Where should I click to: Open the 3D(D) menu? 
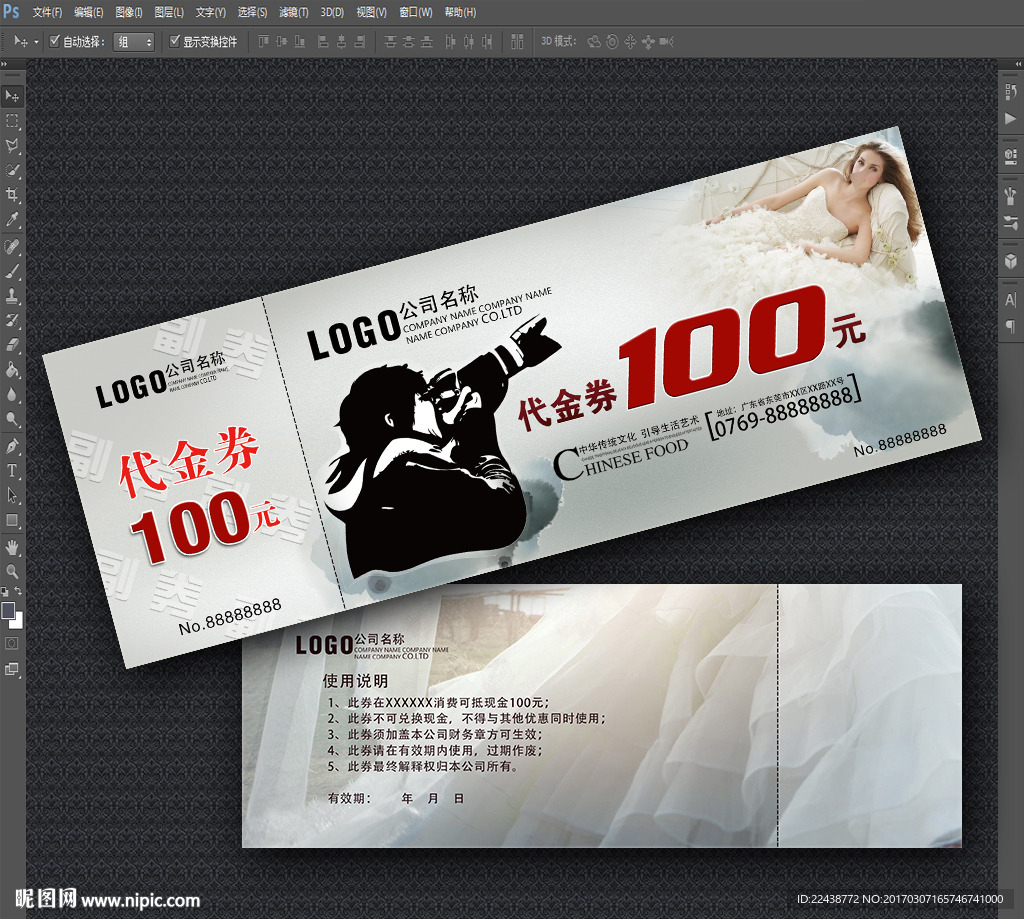point(332,12)
